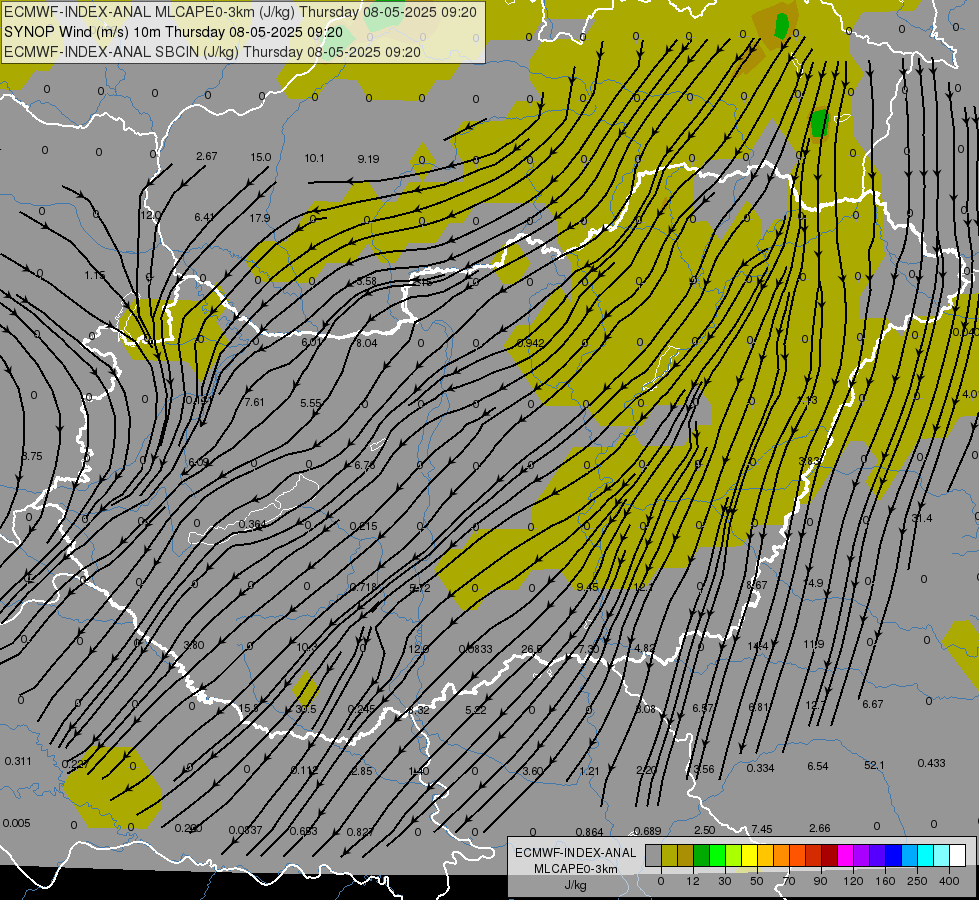
Task: Click the map value 8.04
Action: coord(367,343)
